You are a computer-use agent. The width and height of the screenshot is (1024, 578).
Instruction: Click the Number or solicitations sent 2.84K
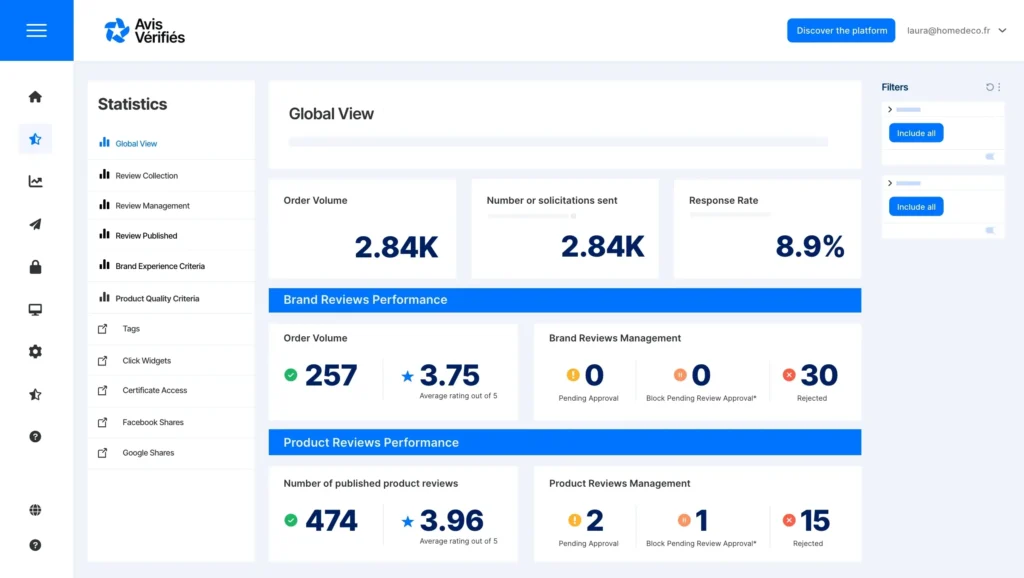[603, 247]
